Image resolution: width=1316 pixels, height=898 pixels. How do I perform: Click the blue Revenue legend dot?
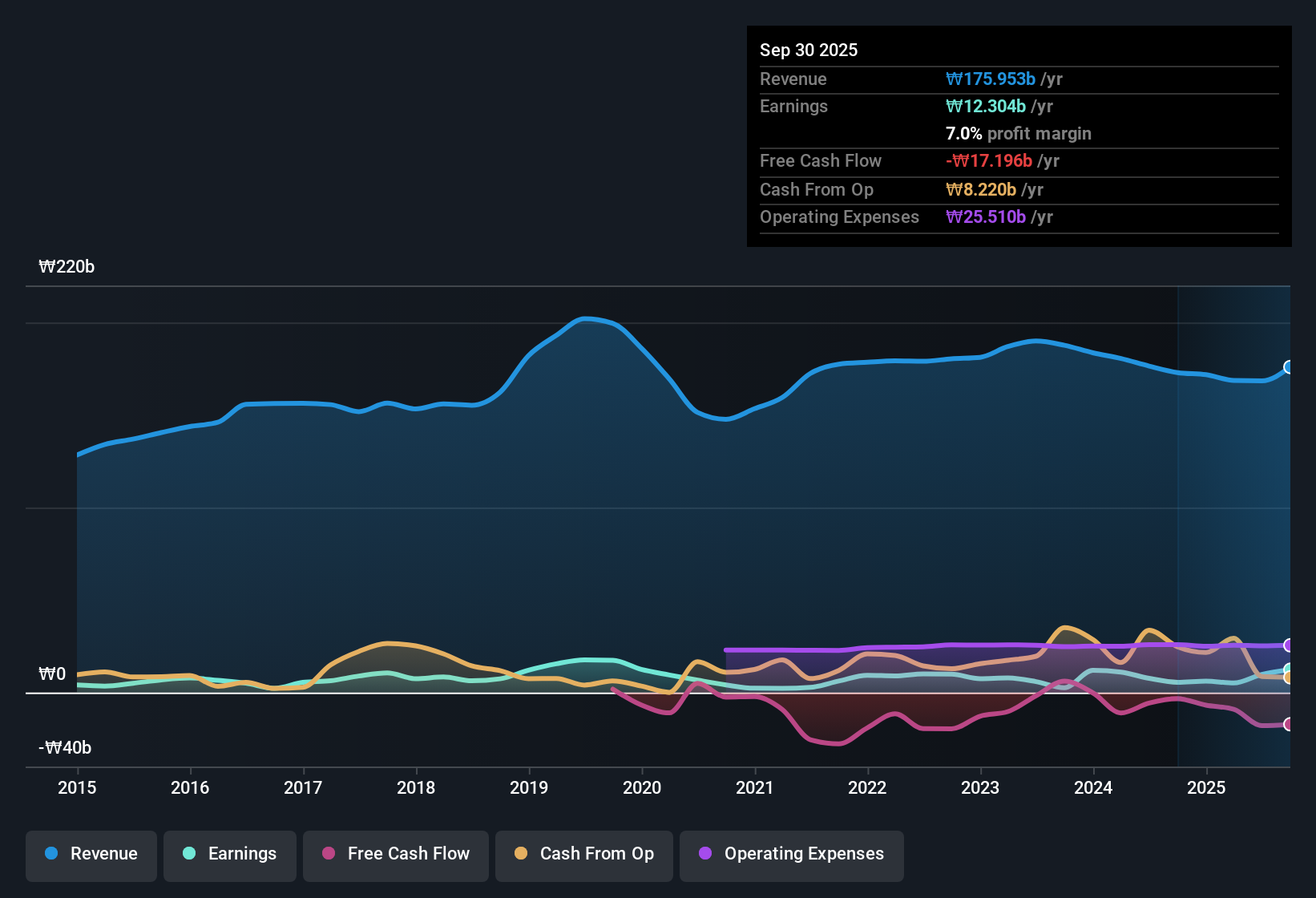click(50, 854)
